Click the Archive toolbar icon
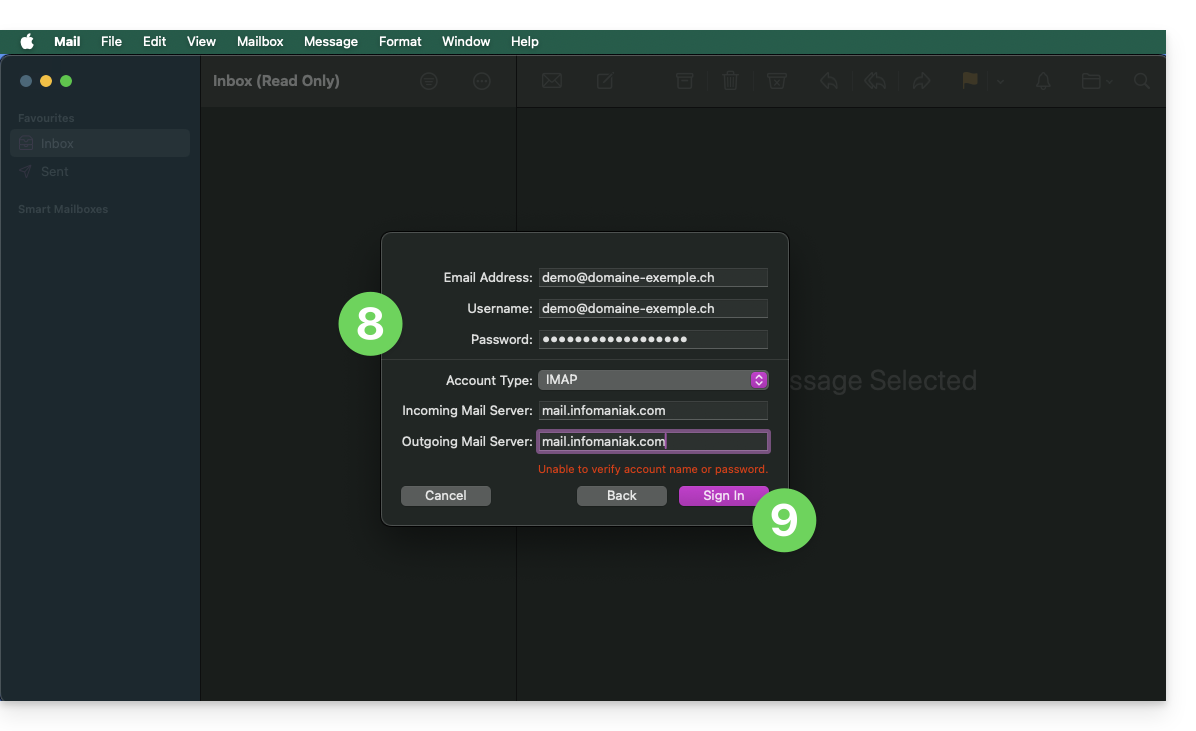The image size is (1196, 731). [684, 81]
